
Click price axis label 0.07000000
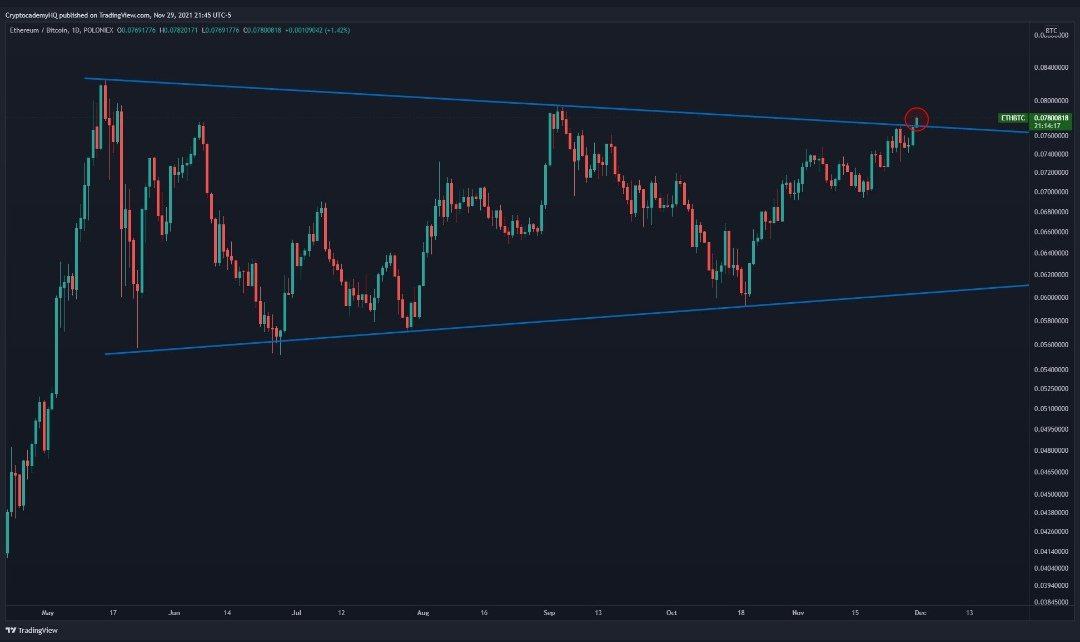point(1051,191)
